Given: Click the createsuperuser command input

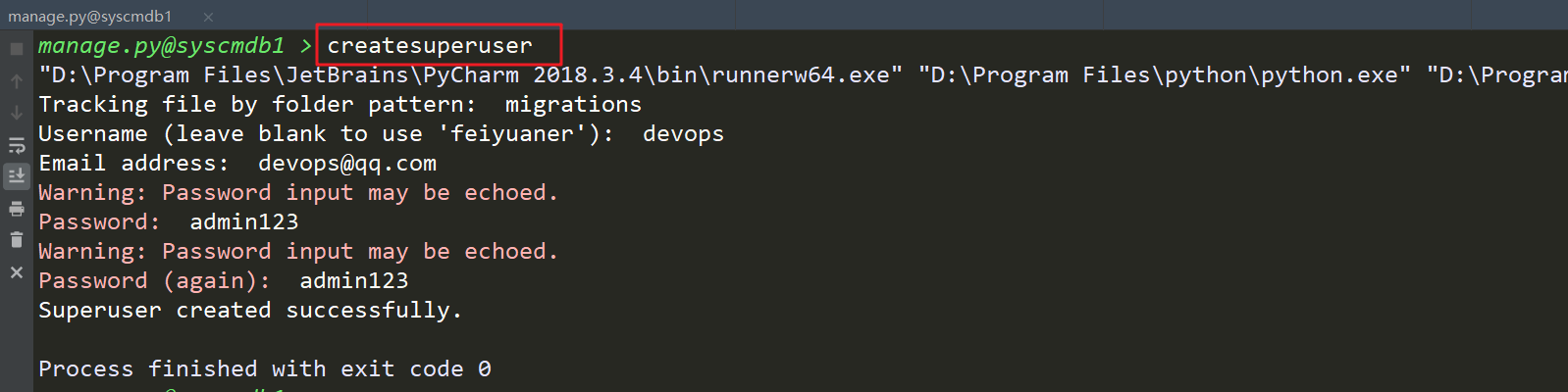Looking at the screenshot, I should [430, 46].
